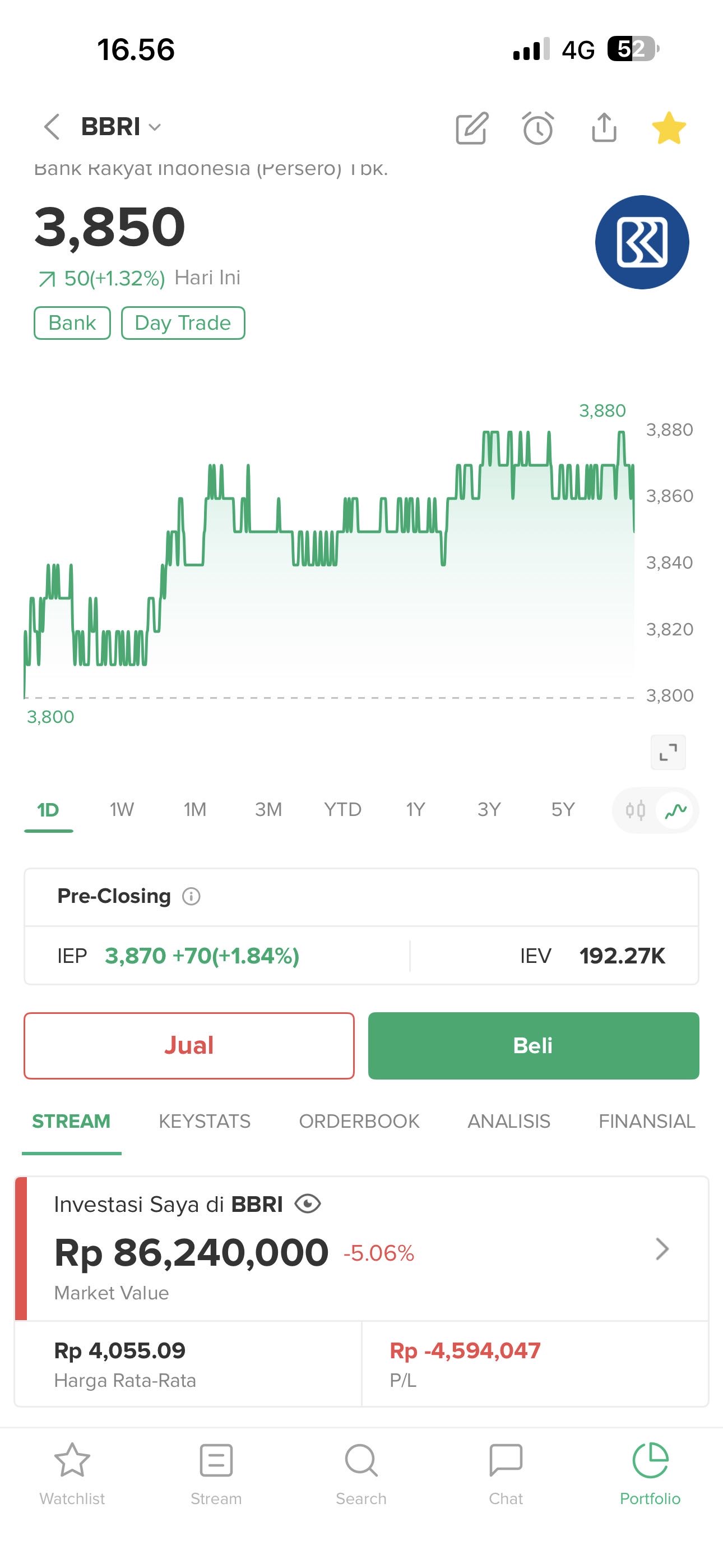Switch to the KEYSTATS tab

(205, 1121)
